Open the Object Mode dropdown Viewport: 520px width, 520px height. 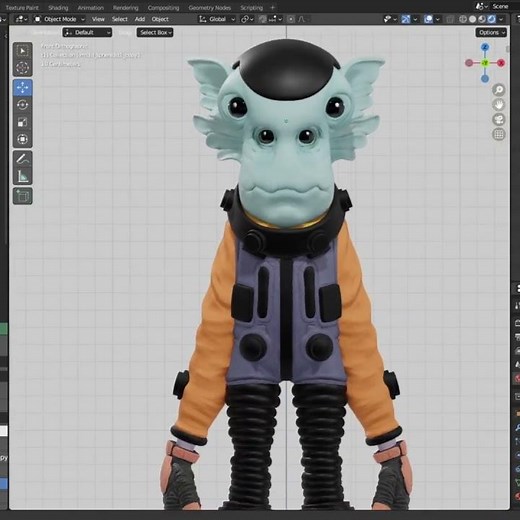(60, 19)
